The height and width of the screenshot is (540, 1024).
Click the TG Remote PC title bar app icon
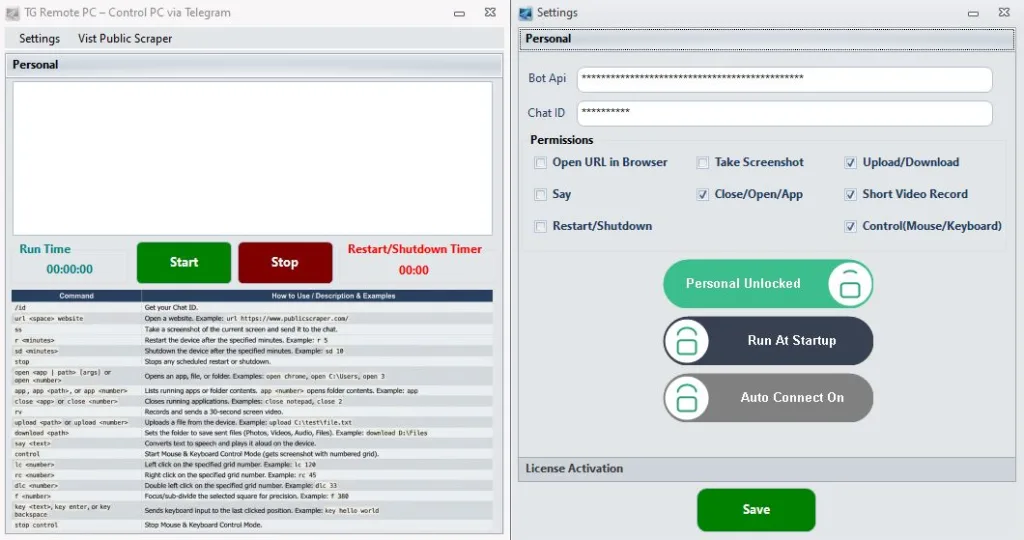[x=12, y=13]
